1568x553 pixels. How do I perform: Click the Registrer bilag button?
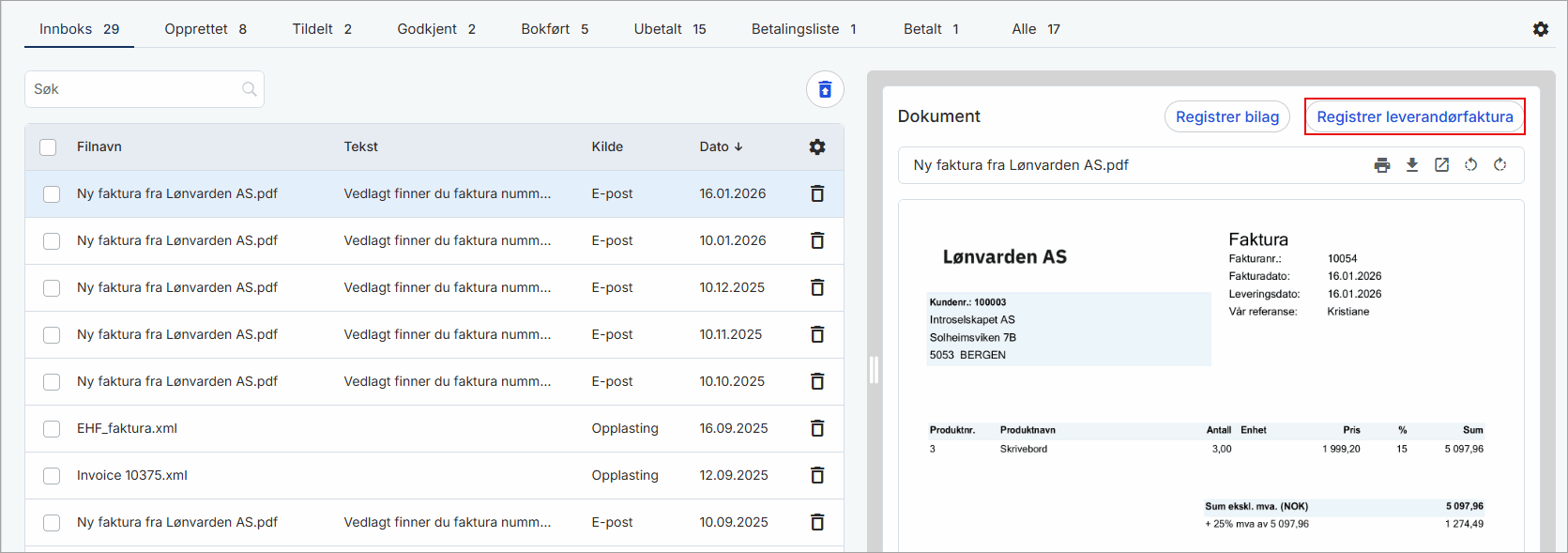point(1226,116)
